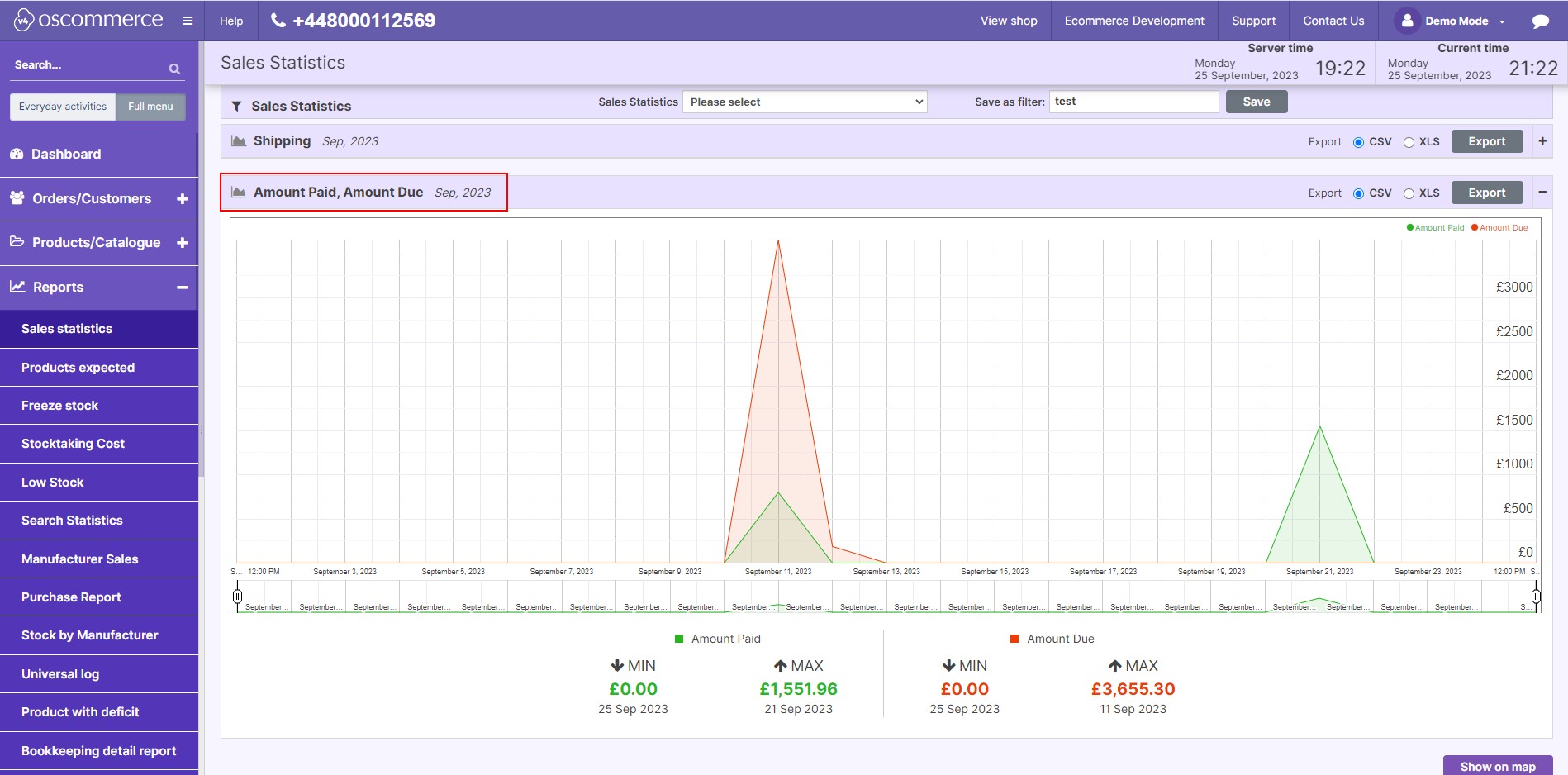The height and width of the screenshot is (775, 1568).
Task: Open Search Statistics report
Action: pyautogui.click(x=99, y=521)
